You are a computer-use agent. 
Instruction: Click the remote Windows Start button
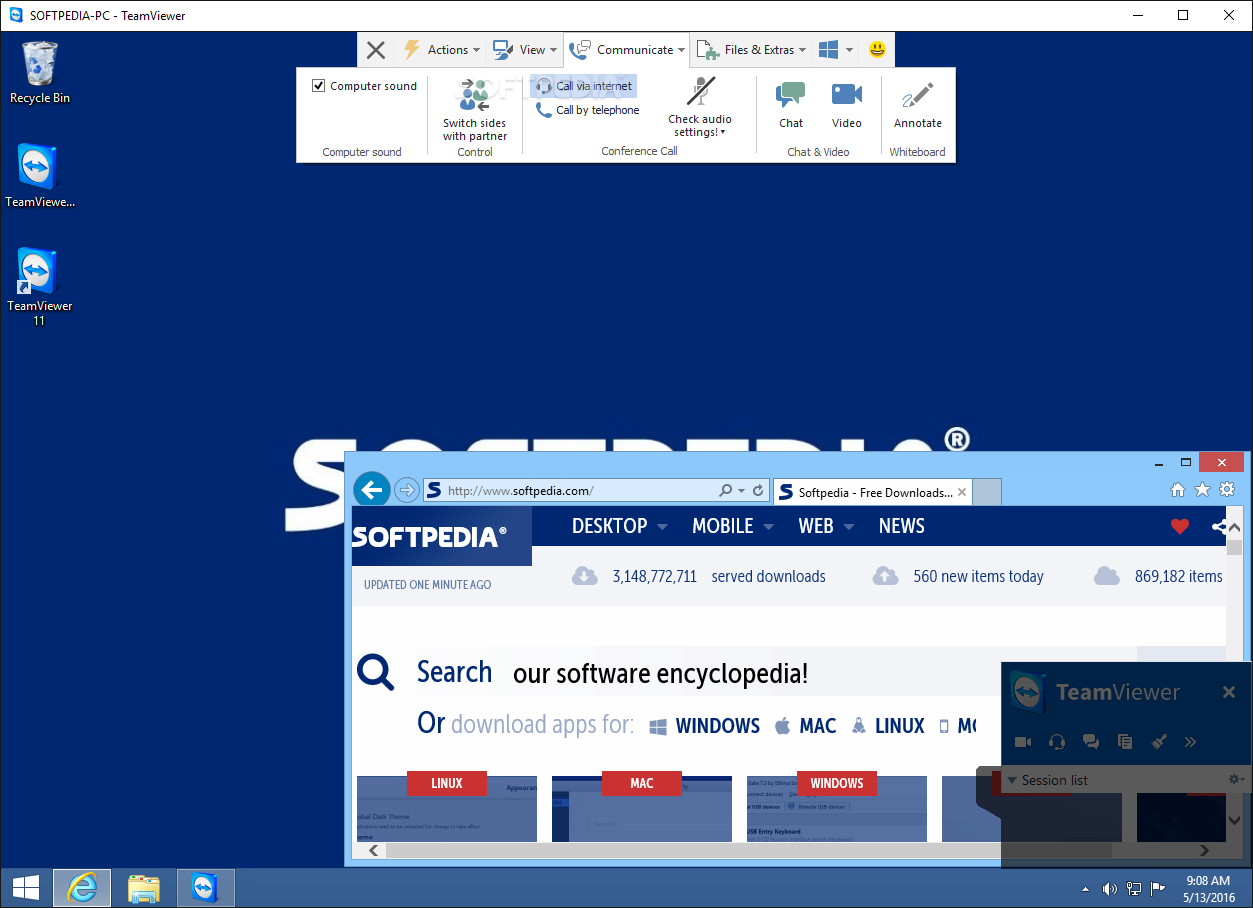[25, 887]
